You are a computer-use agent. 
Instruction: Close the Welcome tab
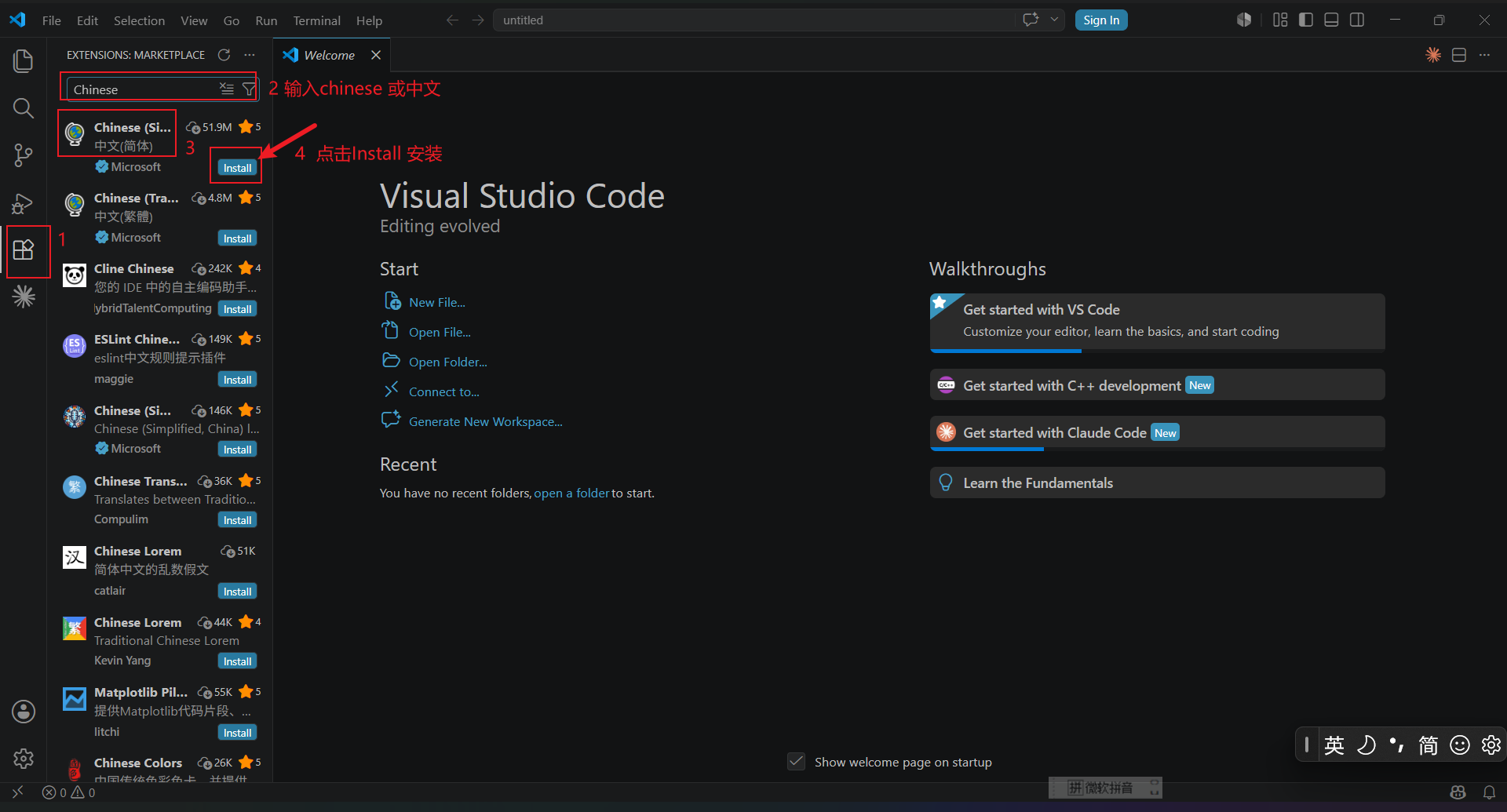click(x=376, y=55)
